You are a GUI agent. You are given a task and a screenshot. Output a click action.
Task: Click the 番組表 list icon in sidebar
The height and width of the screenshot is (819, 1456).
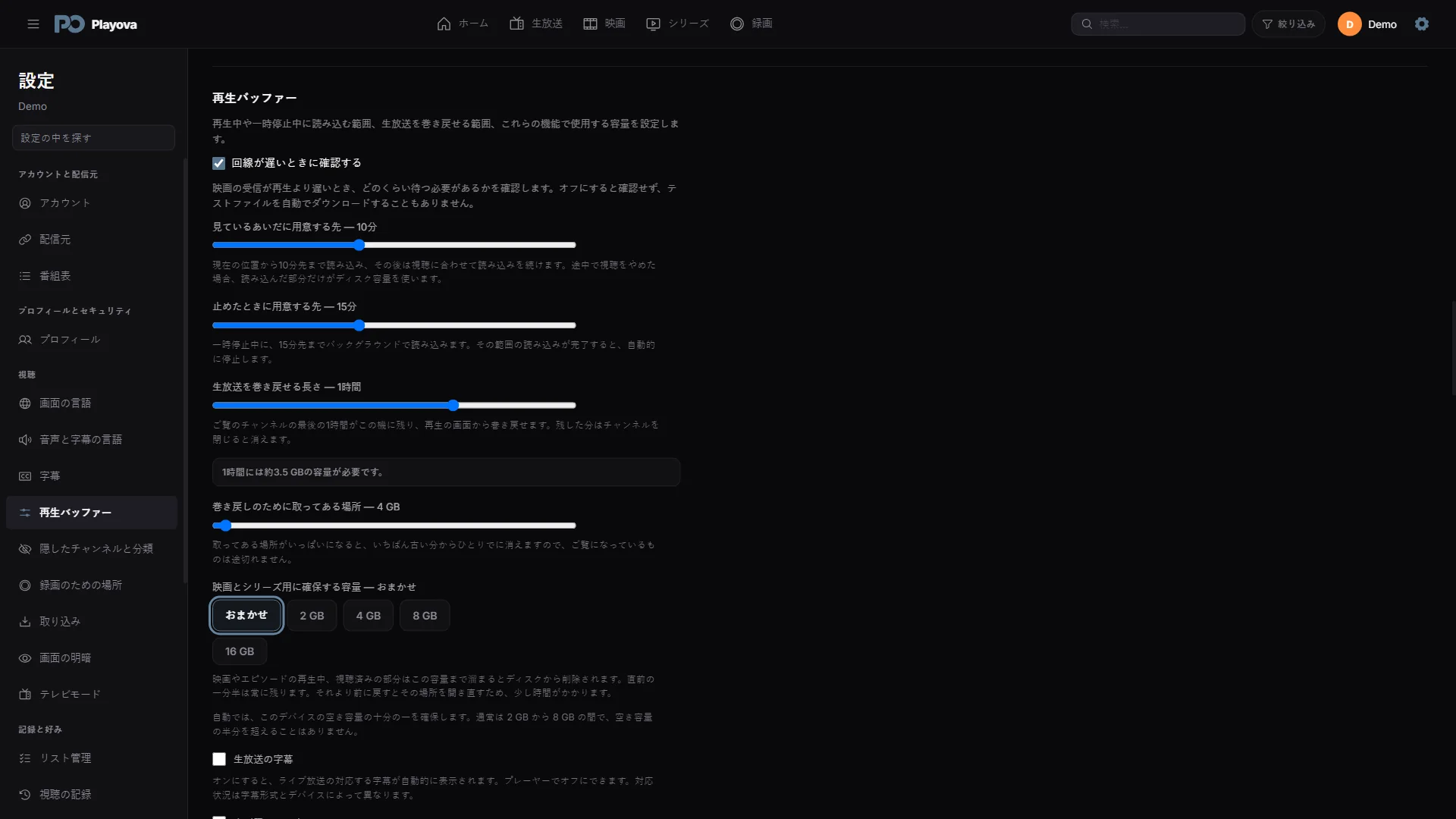click(x=25, y=276)
